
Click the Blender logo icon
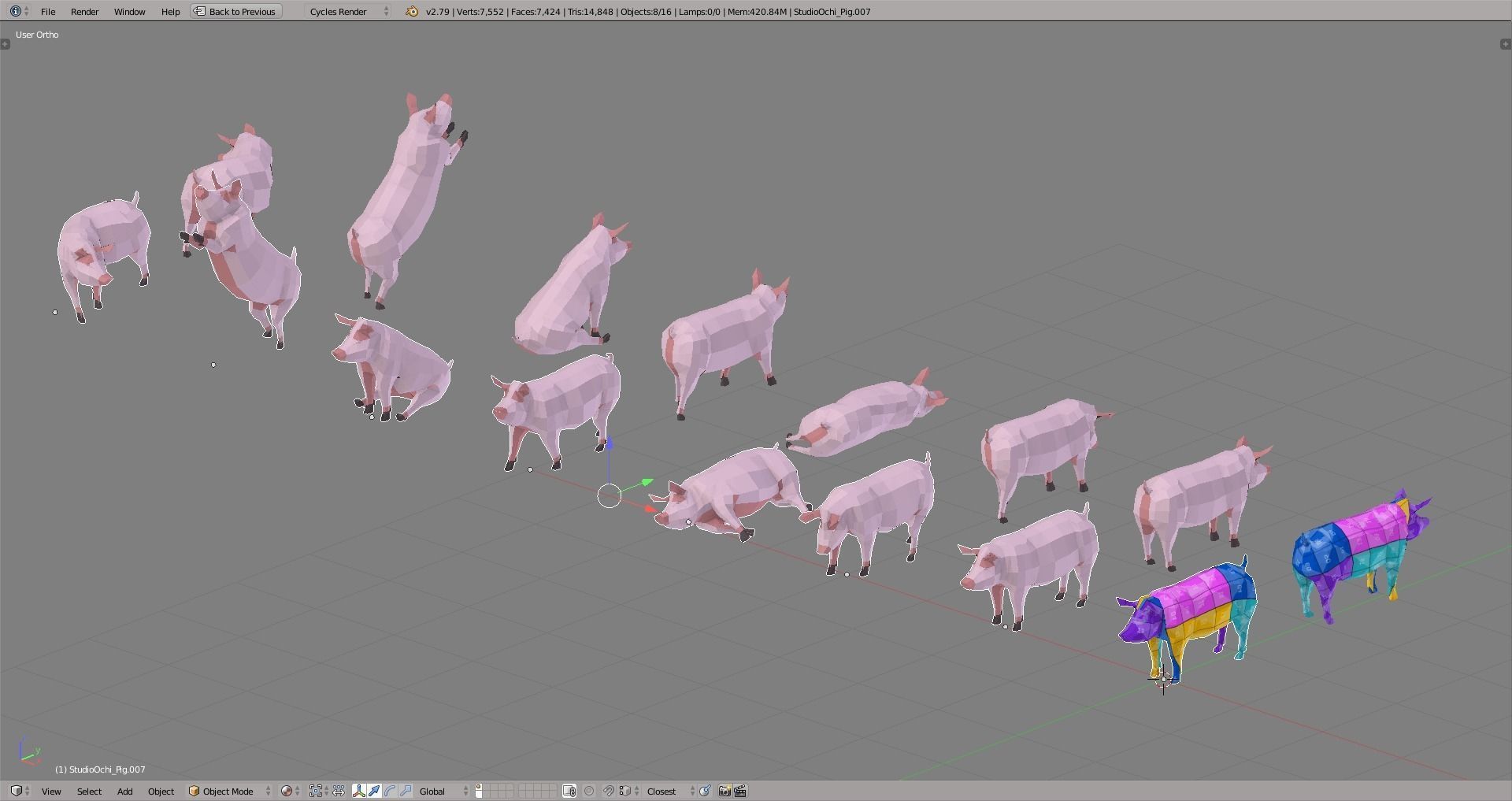(412, 11)
